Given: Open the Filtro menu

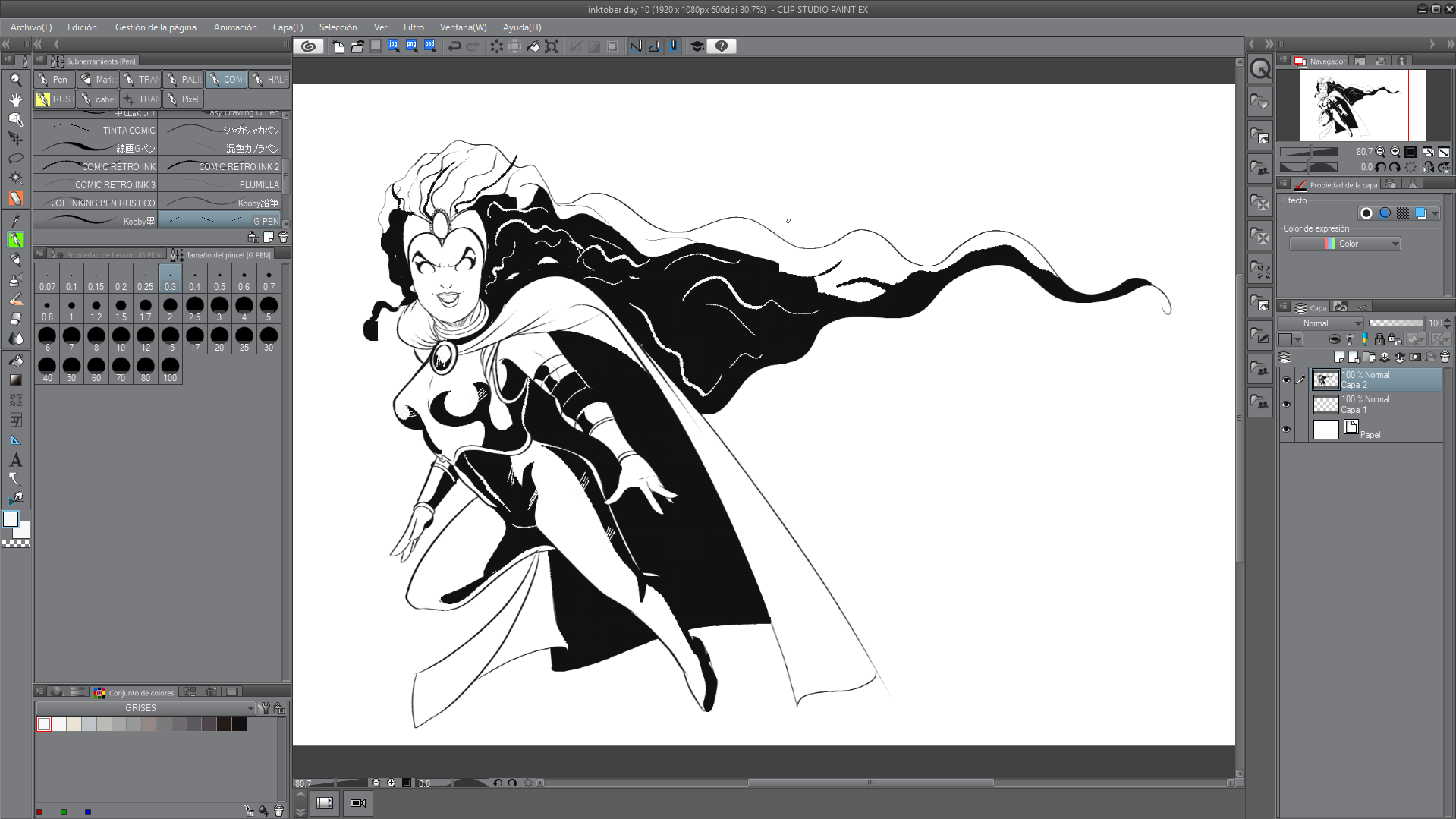Looking at the screenshot, I should click(414, 27).
